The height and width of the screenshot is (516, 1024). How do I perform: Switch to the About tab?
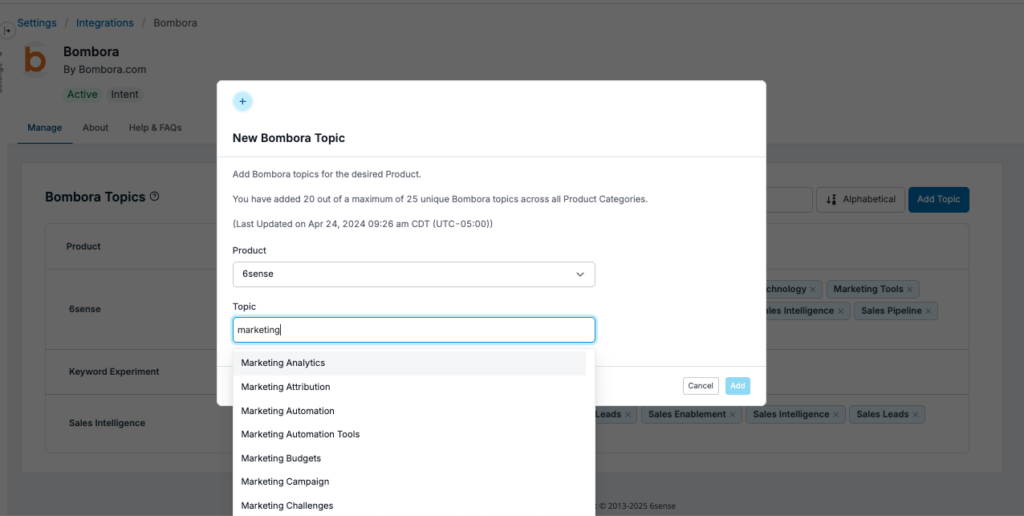pyautogui.click(x=96, y=128)
